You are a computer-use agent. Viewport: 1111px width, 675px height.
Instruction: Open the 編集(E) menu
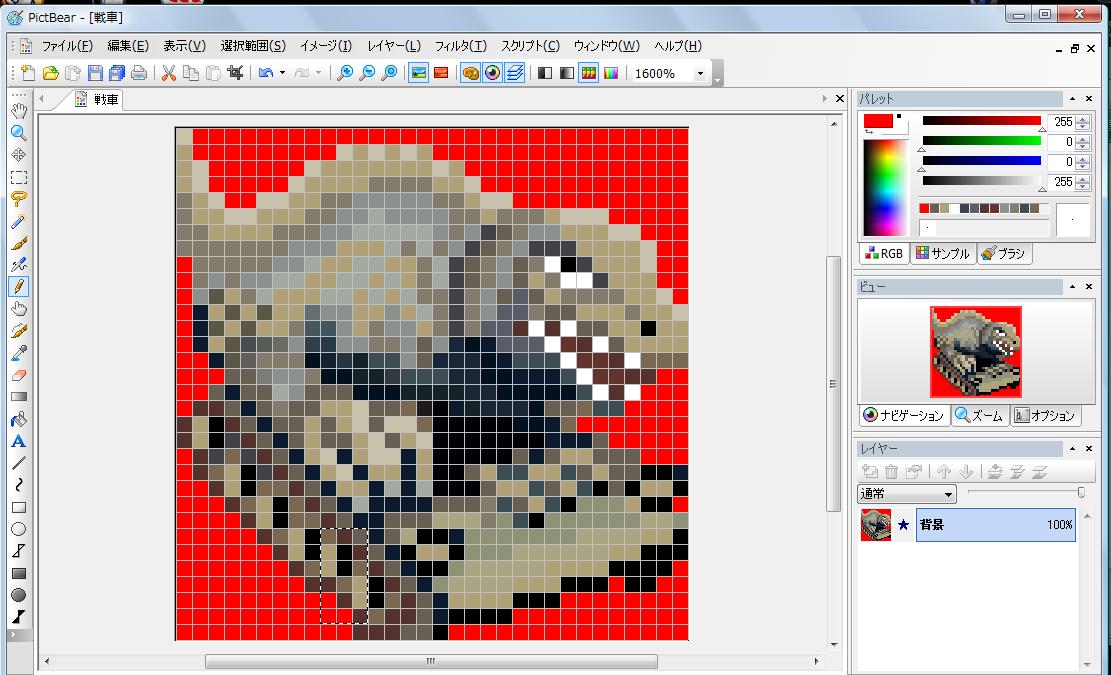128,46
